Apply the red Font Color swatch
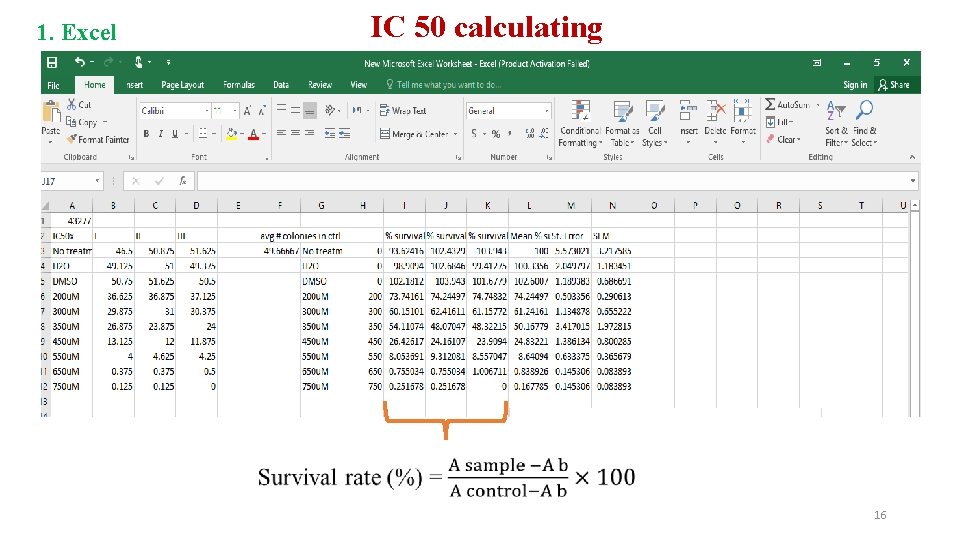This screenshot has height=540, width=960. 253,134
